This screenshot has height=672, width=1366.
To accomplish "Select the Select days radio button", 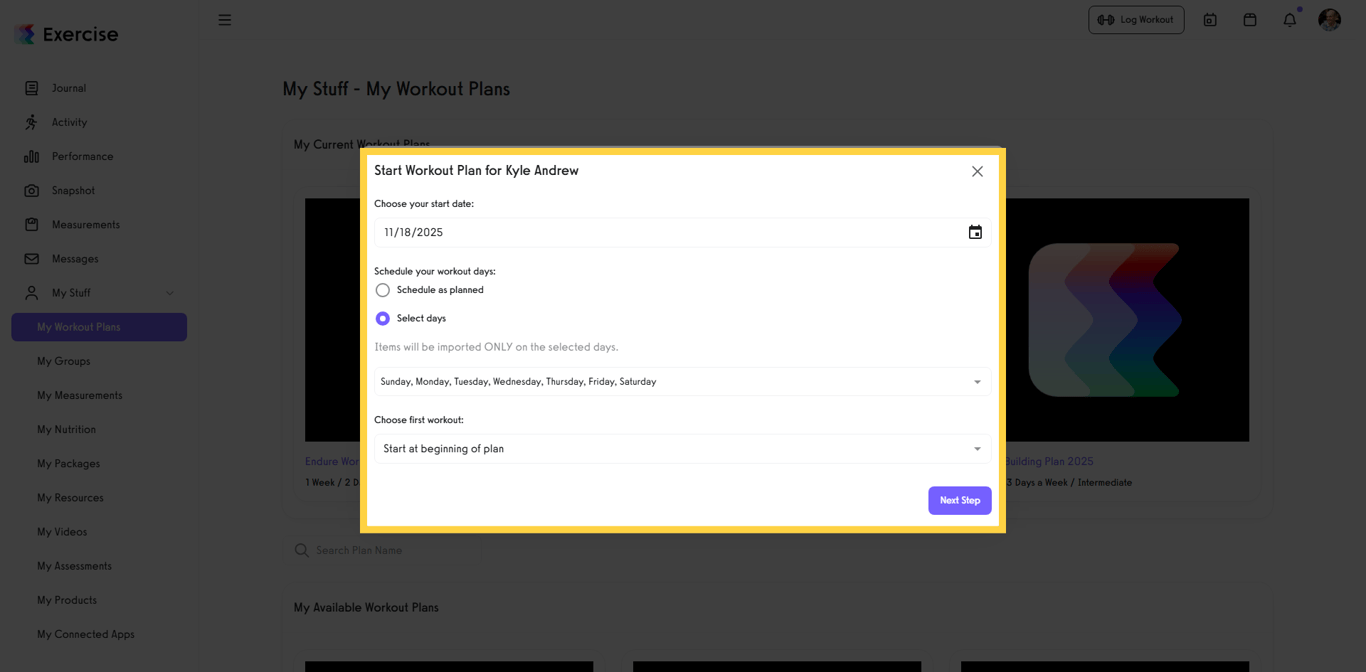I will (383, 318).
